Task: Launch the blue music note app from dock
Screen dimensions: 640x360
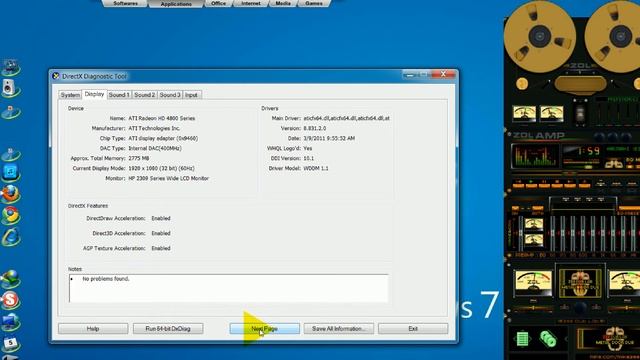Action: tap(10, 172)
